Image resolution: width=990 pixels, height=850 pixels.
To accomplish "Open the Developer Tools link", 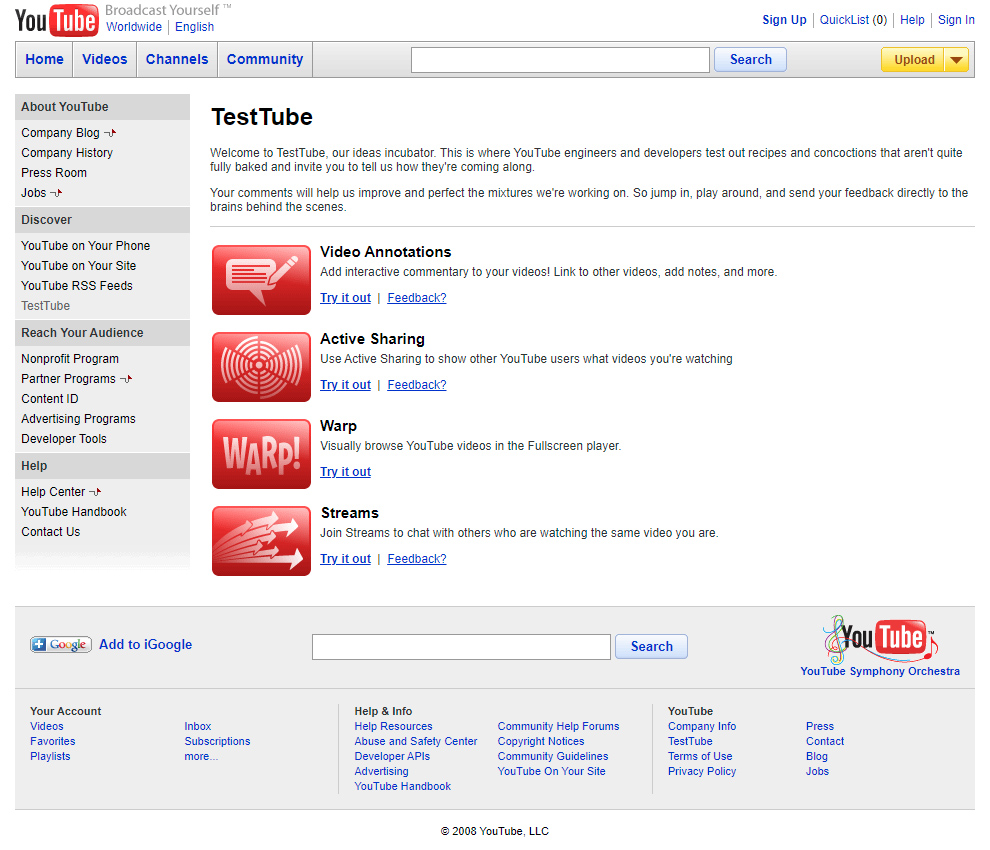I will tap(64, 439).
